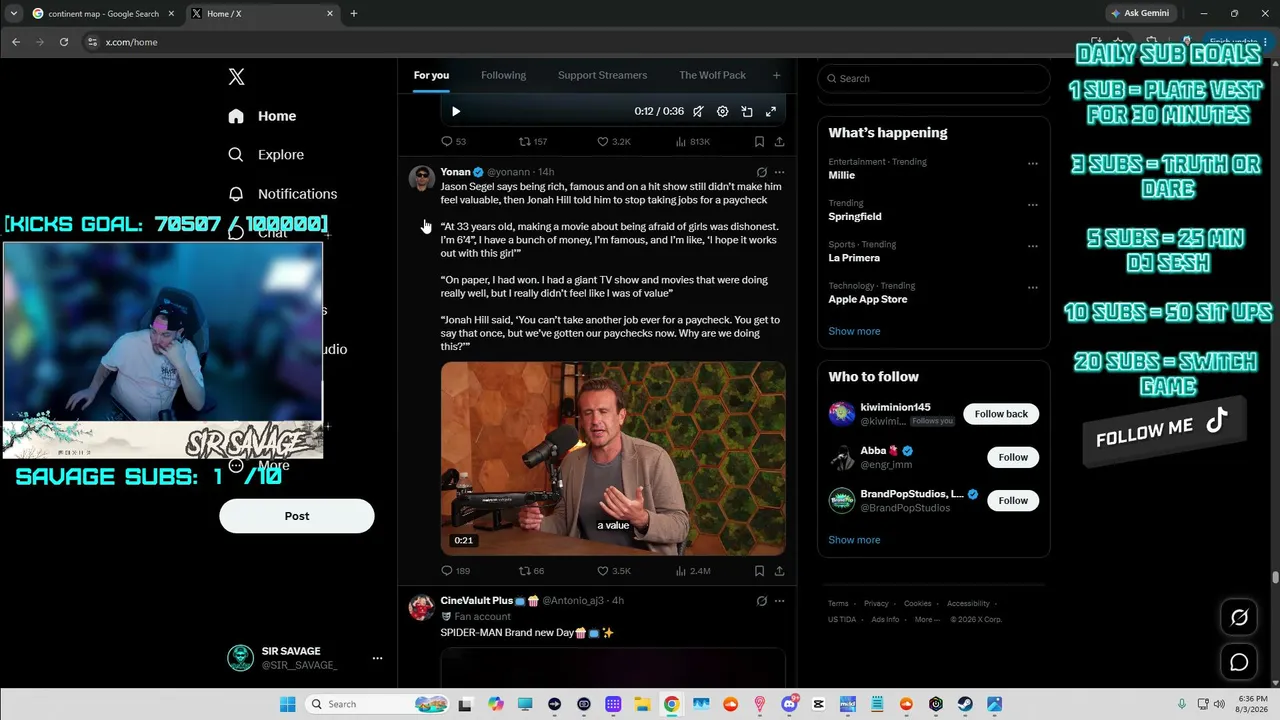Like the post with 3.2K likes
The width and height of the screenshot is (1280, 720).
pyautogui.click(x=614, y=142)
